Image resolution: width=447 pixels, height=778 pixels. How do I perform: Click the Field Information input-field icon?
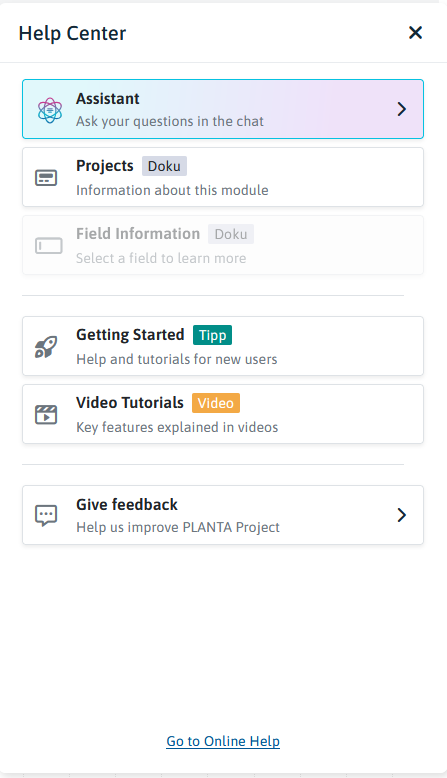point(49,246)
